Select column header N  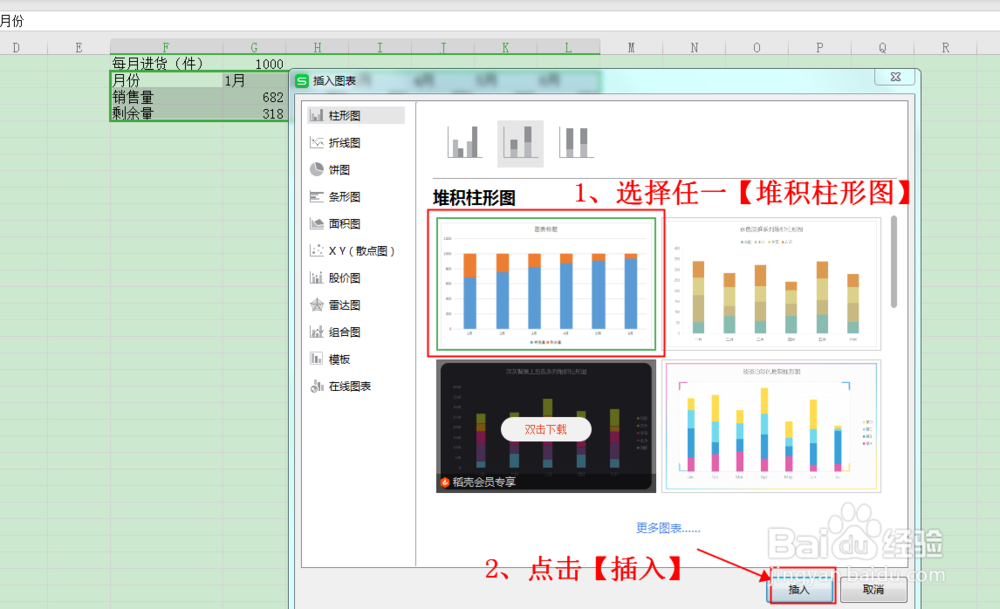point(695,47)
